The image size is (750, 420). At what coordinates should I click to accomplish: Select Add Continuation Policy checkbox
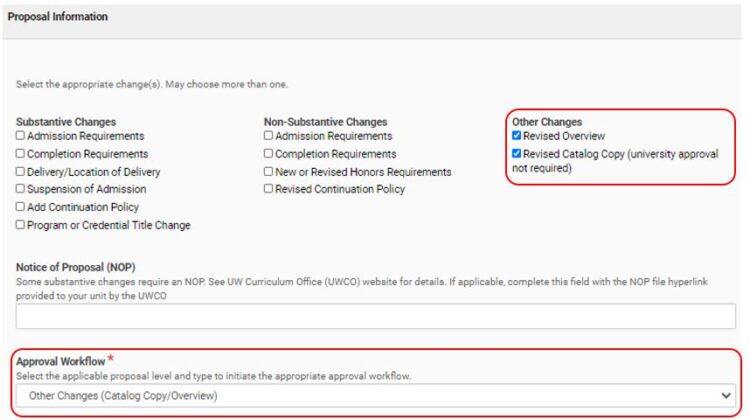(x=20, y=207)
